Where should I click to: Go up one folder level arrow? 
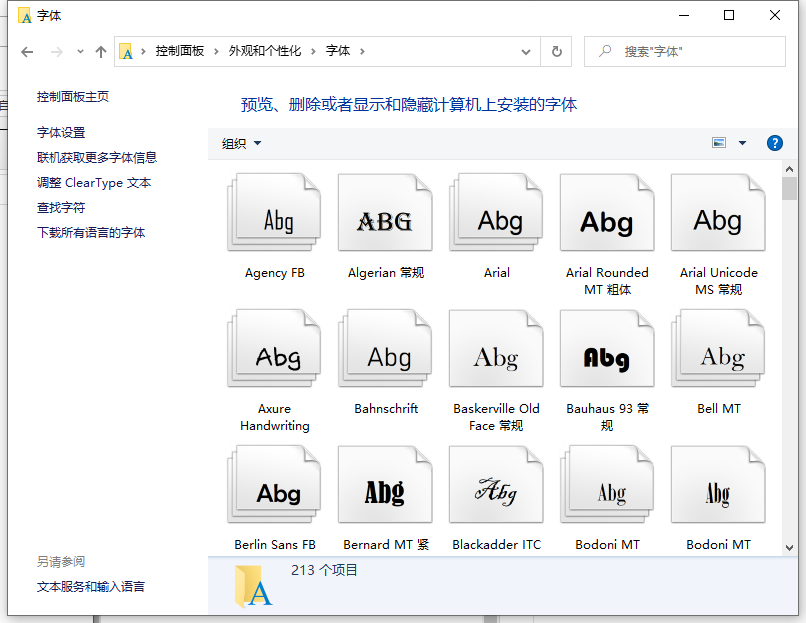click(100, 51)
